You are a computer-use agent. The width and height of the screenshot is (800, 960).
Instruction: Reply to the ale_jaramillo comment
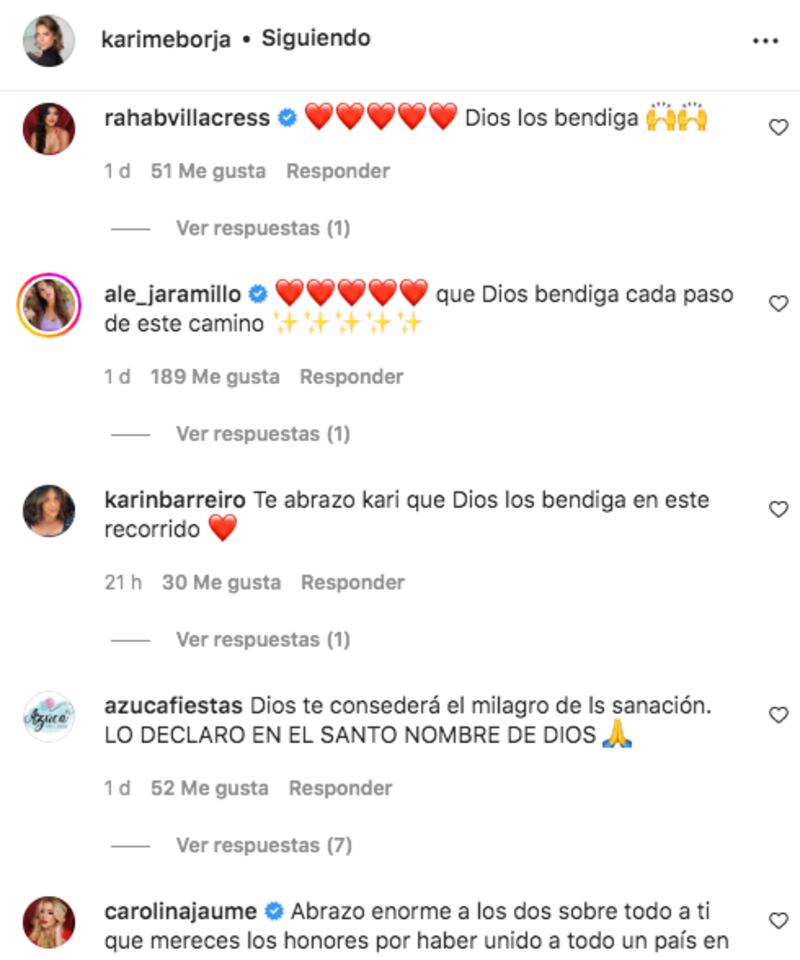pos(351,377)
